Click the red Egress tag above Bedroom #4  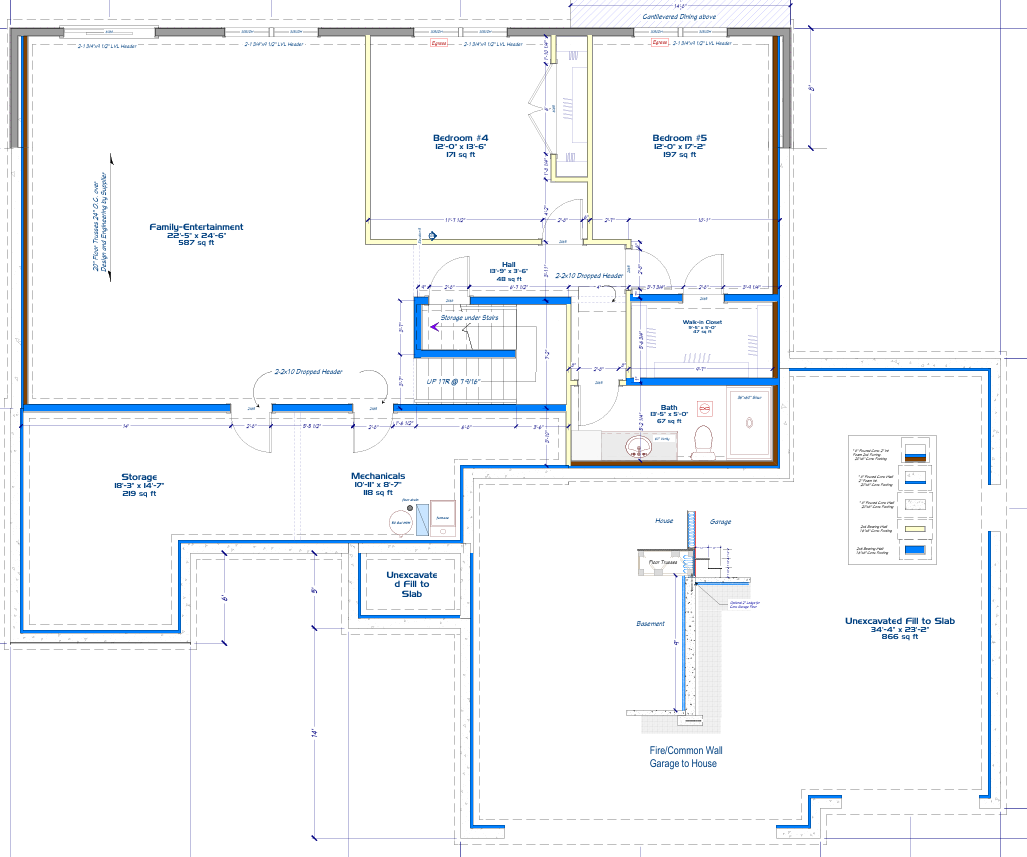[438, 43]
